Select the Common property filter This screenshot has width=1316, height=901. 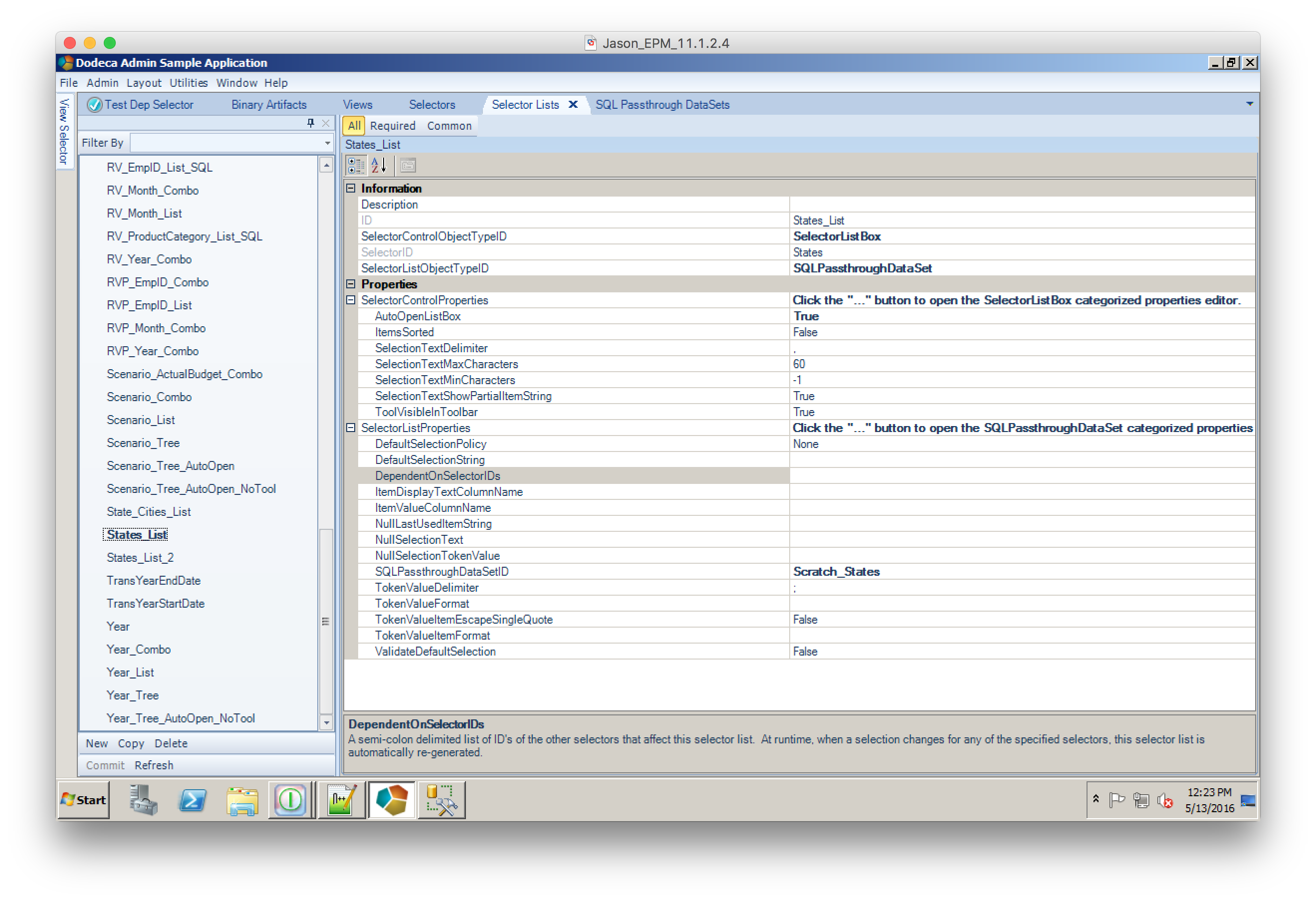(x=449, y=126)
